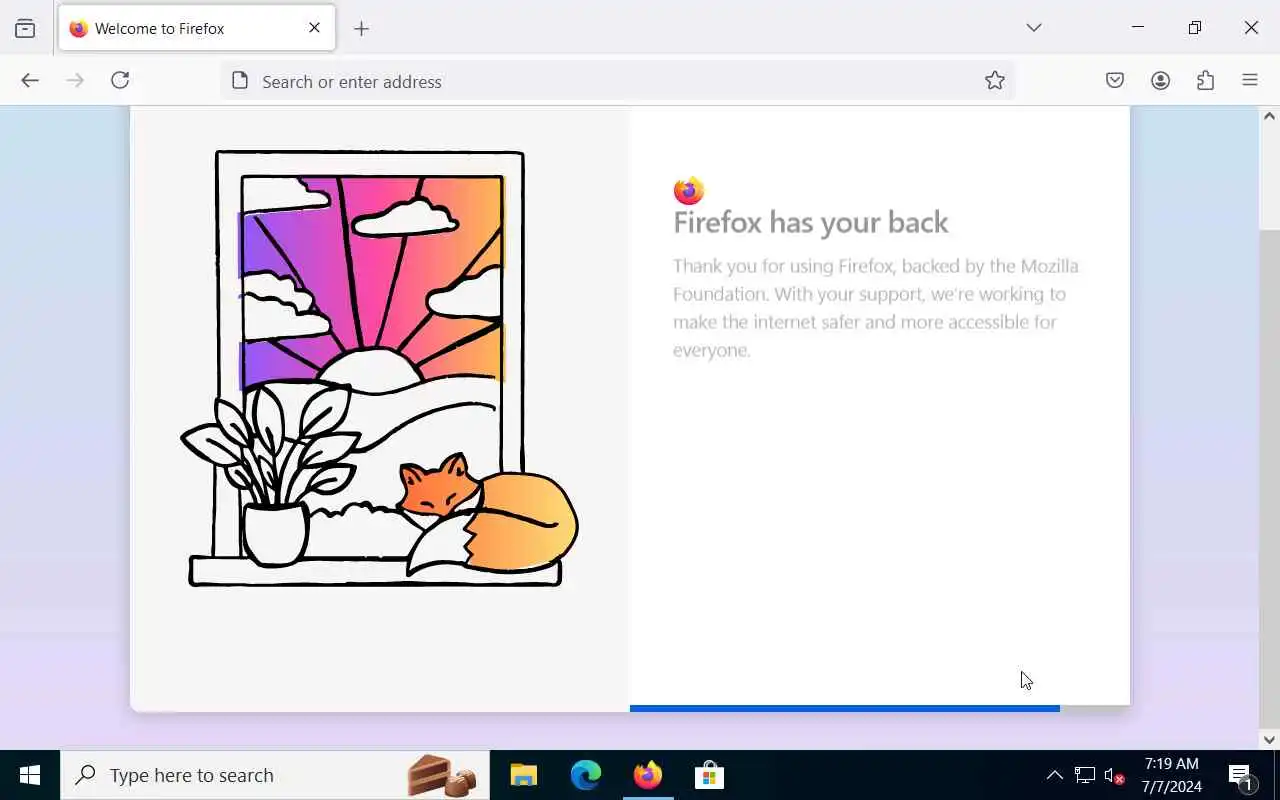1280x800 pixels.
Task: Launch Microsoft Edge from the taskbar
Action: (586, 775)
